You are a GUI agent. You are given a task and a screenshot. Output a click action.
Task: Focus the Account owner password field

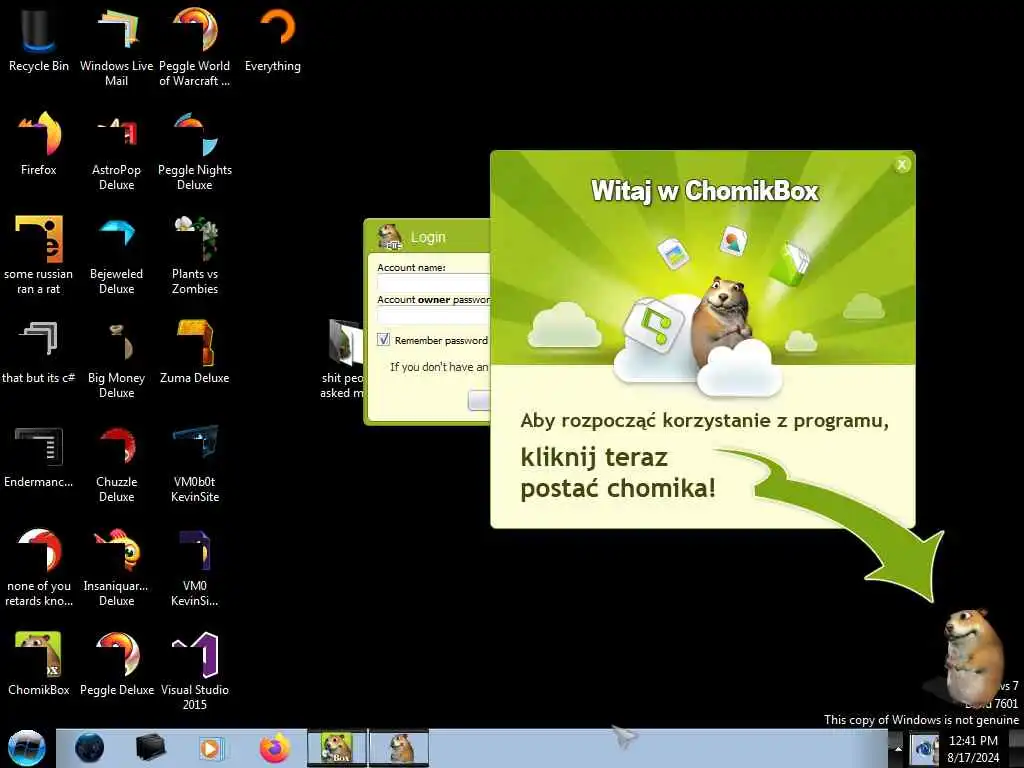pos(434,315)
